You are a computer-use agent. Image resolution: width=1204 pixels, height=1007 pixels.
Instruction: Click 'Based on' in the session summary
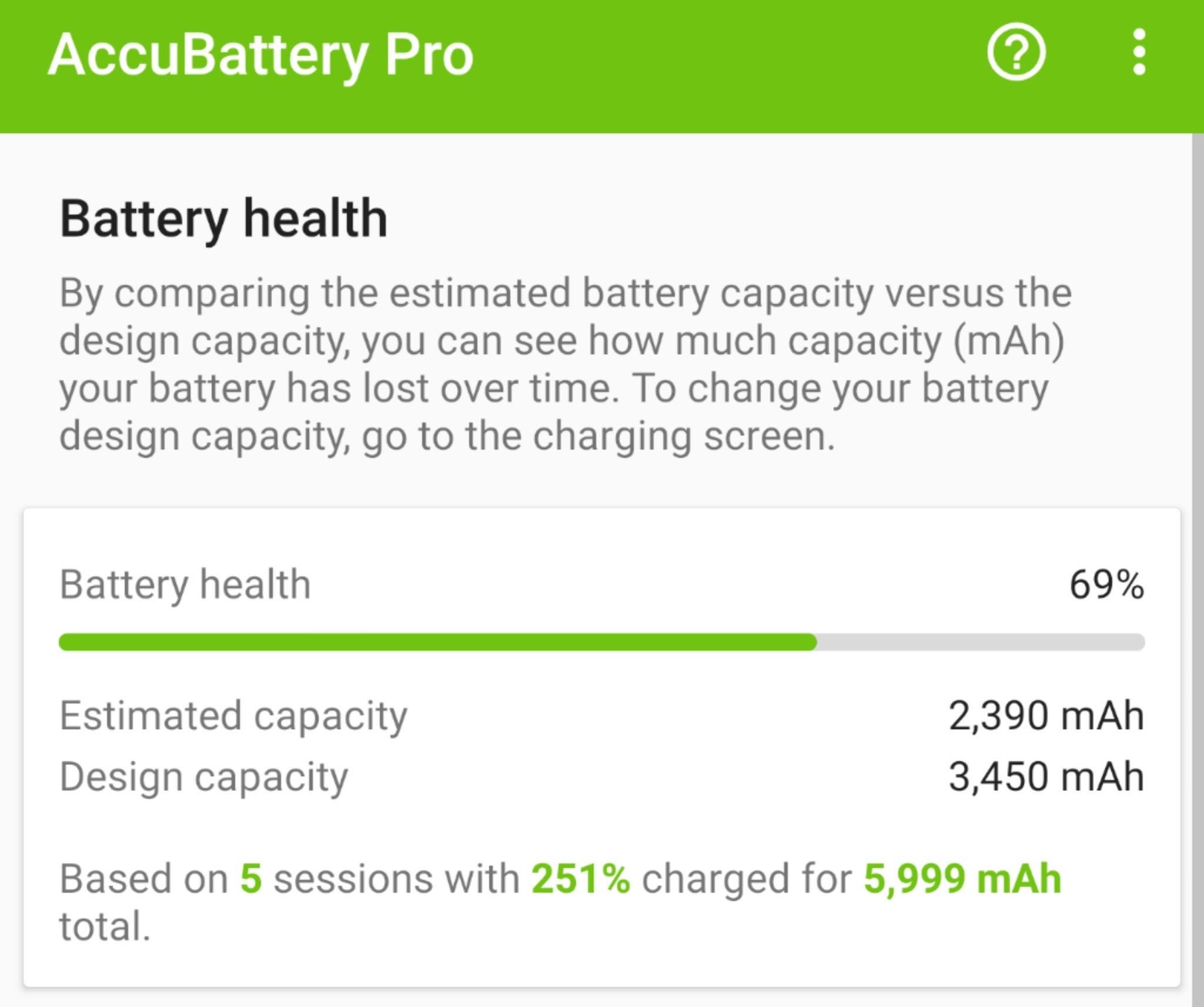pos(144,879)
